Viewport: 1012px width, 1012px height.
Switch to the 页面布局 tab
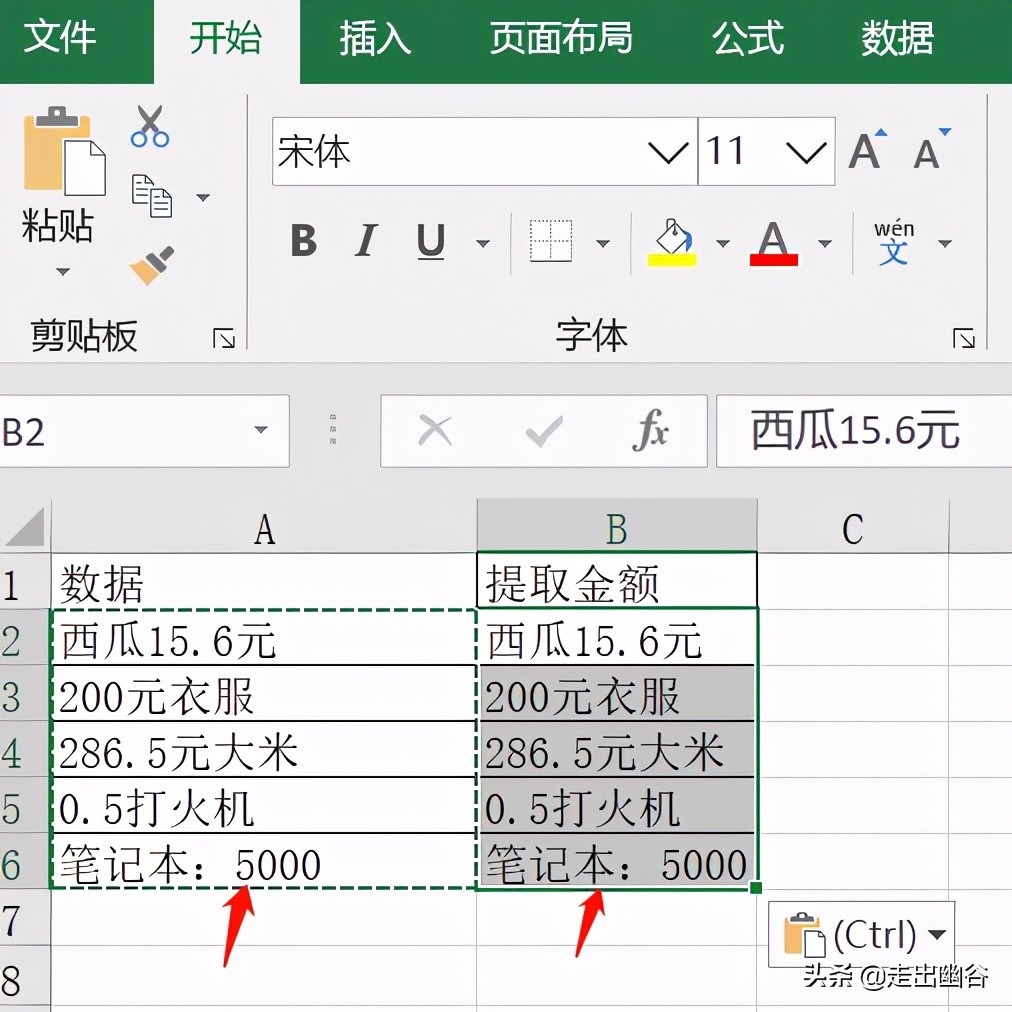[x=561, y=37]
